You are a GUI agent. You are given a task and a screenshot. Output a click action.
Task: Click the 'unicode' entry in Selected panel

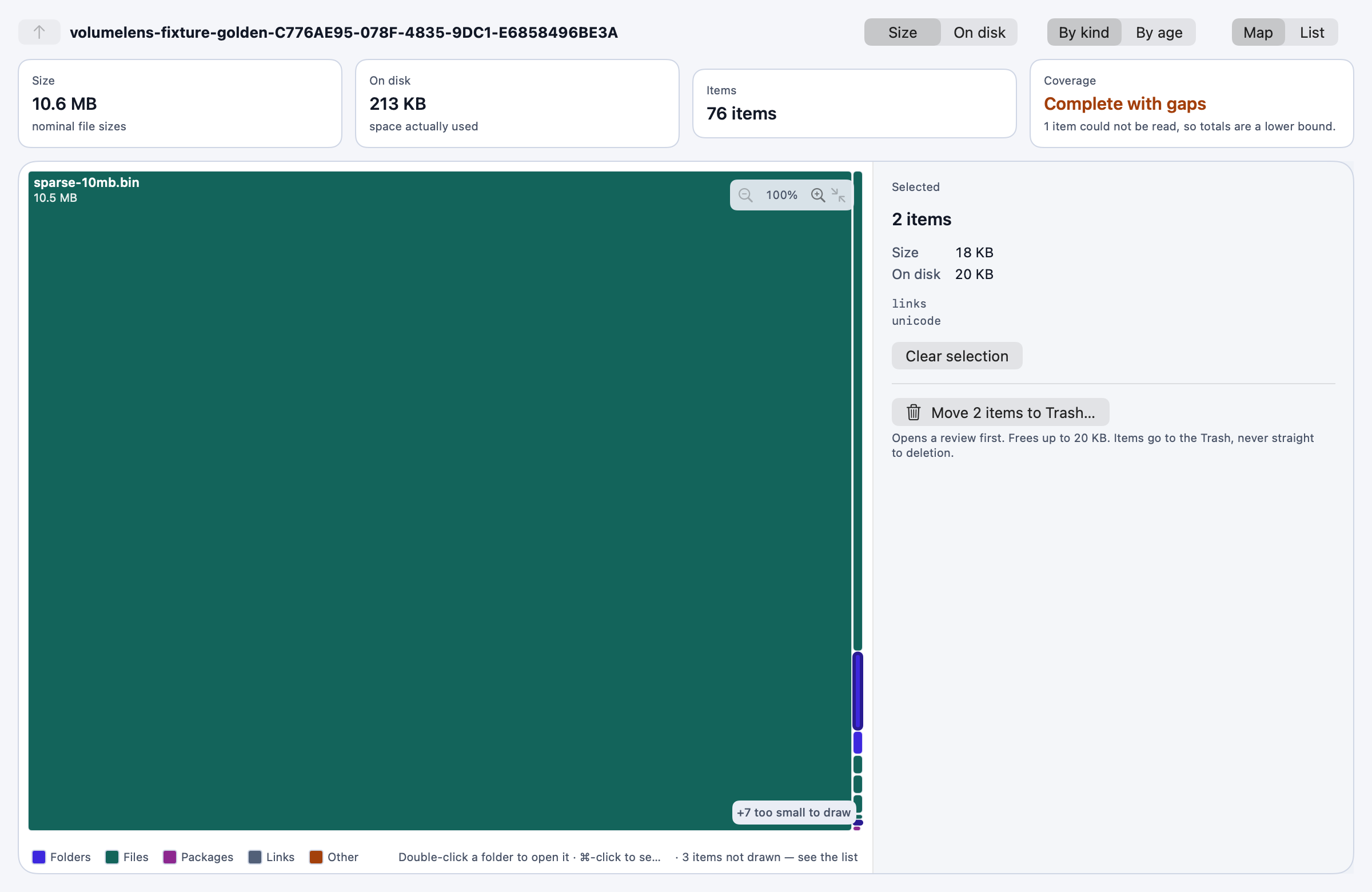click(x=916, y=321)
